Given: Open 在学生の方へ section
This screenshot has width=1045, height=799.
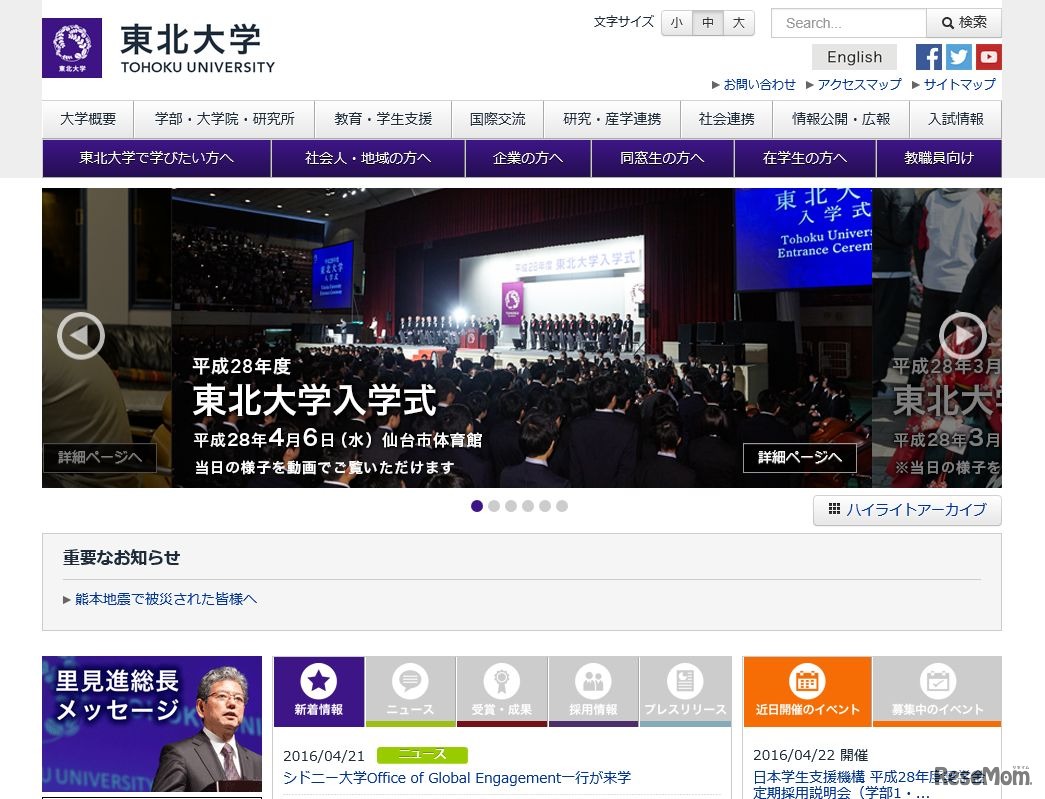Looking at the screenshot, I should [x=805, y=158].
